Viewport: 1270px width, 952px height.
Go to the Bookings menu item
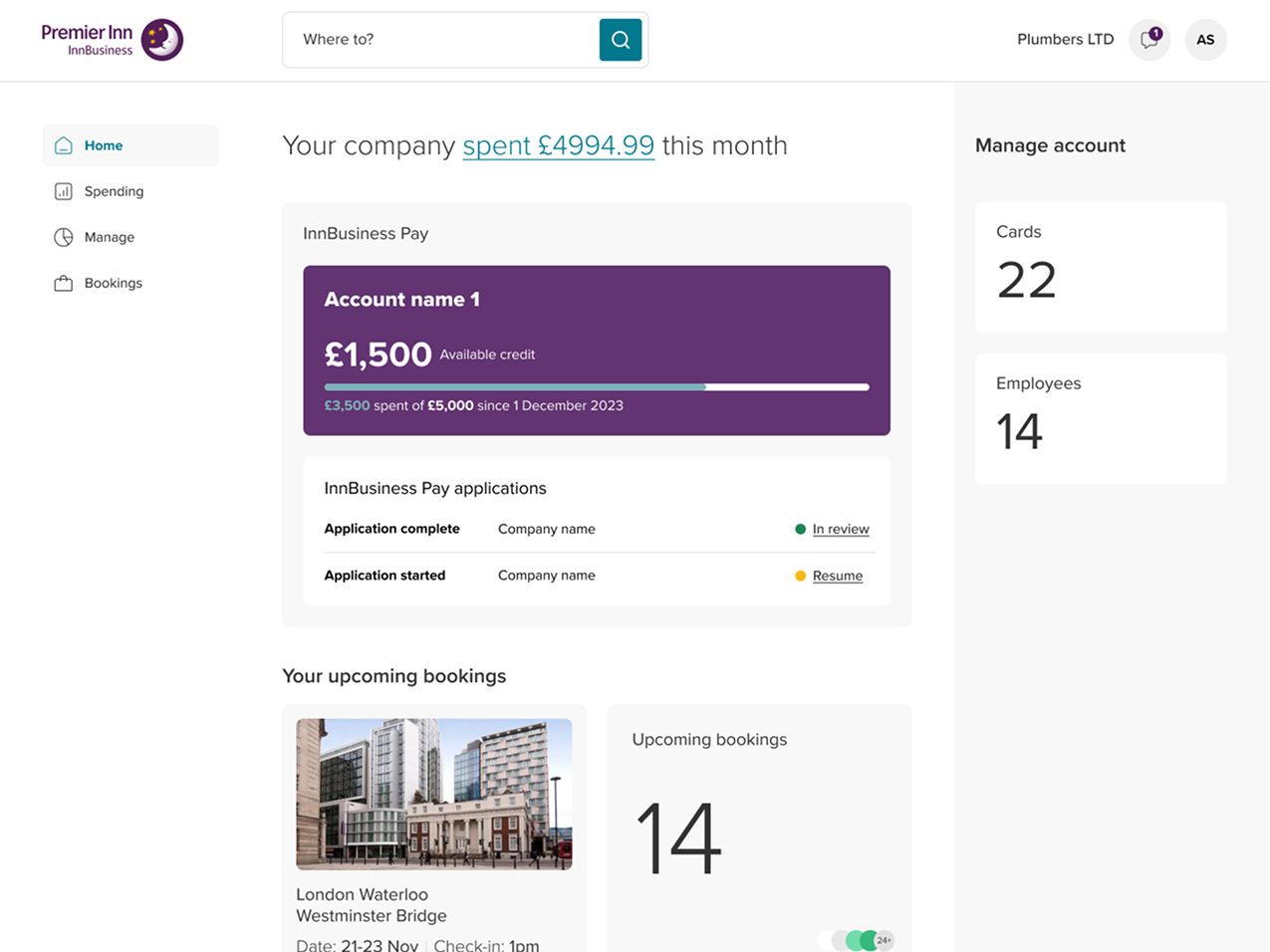click(114, 283)
